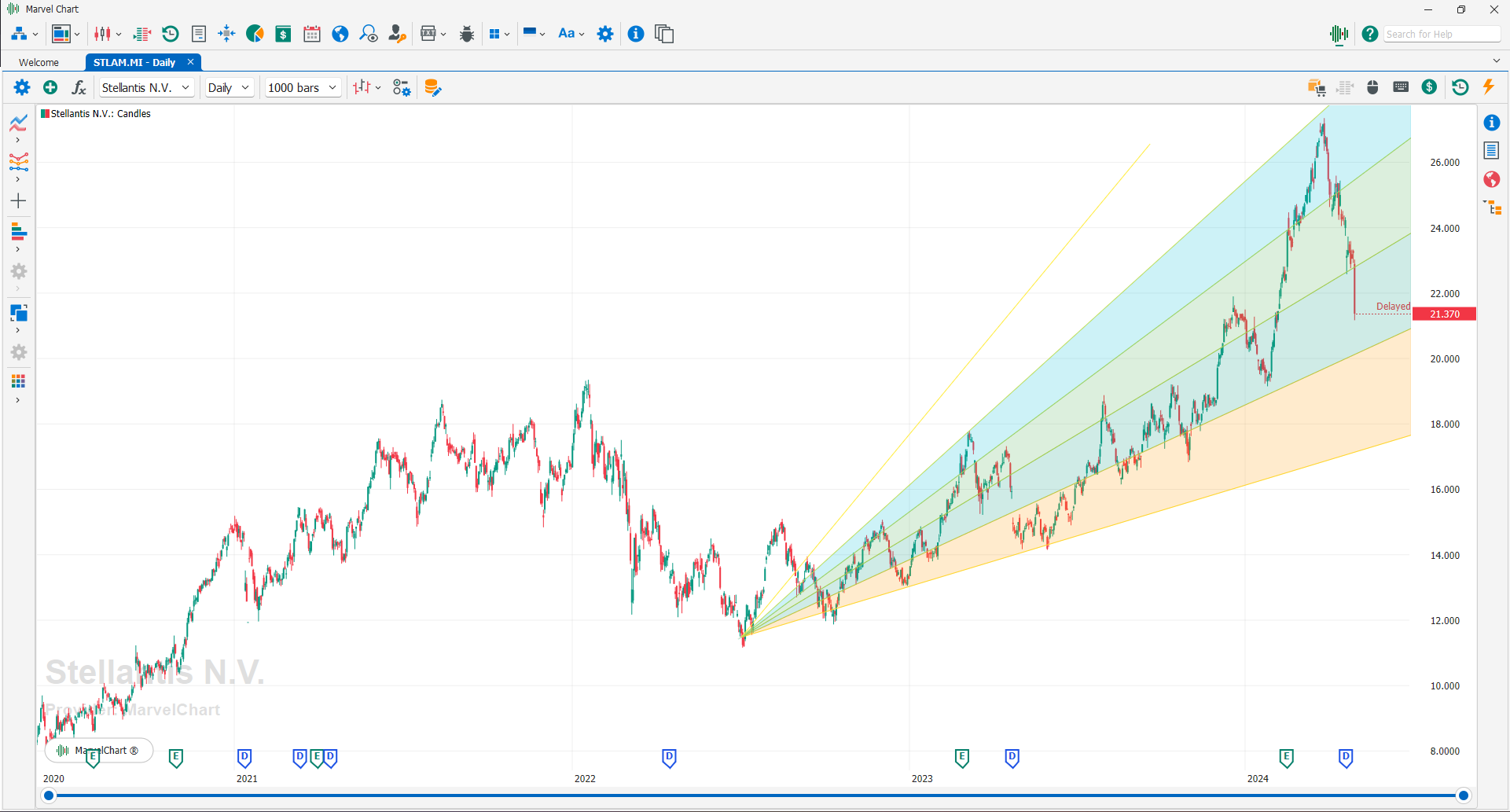Open the Aa font size dropdown
The width and height of the screenshot is (1510, 812).
pos(571,34)
